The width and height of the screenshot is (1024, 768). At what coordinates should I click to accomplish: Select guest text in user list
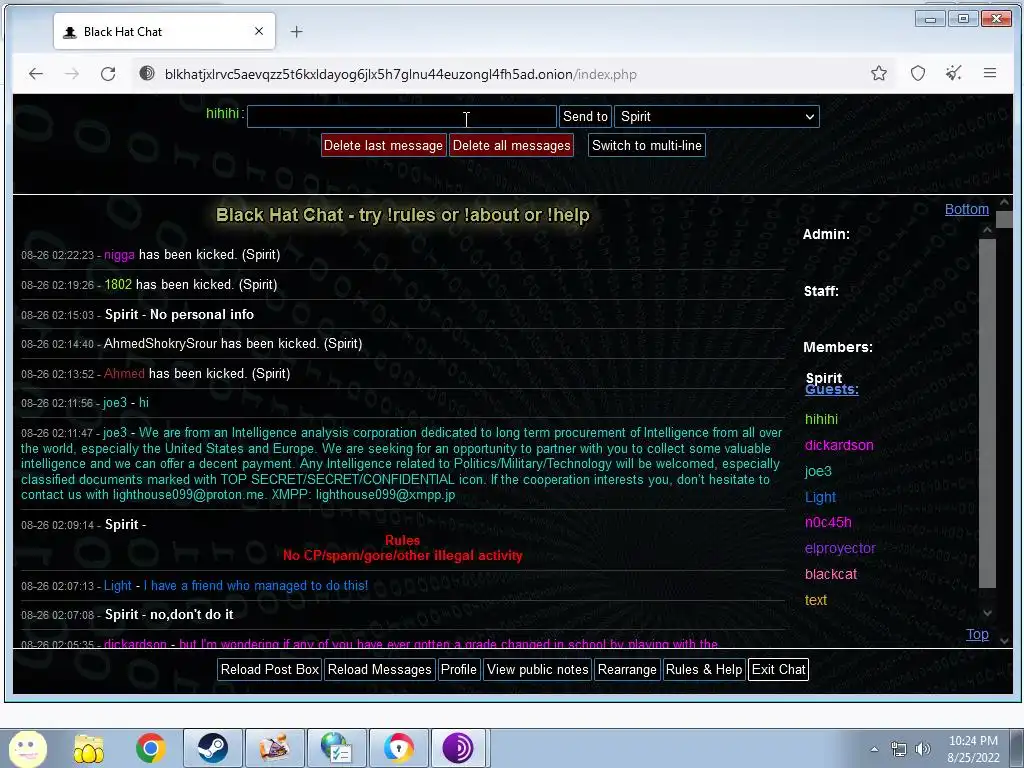click(816, 600)
